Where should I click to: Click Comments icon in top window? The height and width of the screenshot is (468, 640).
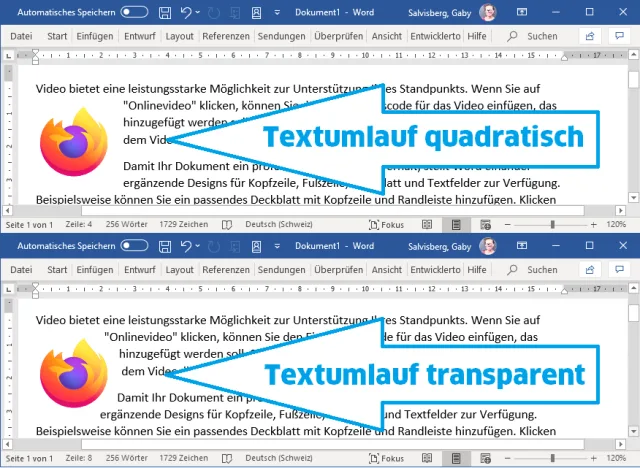(620, 36)
